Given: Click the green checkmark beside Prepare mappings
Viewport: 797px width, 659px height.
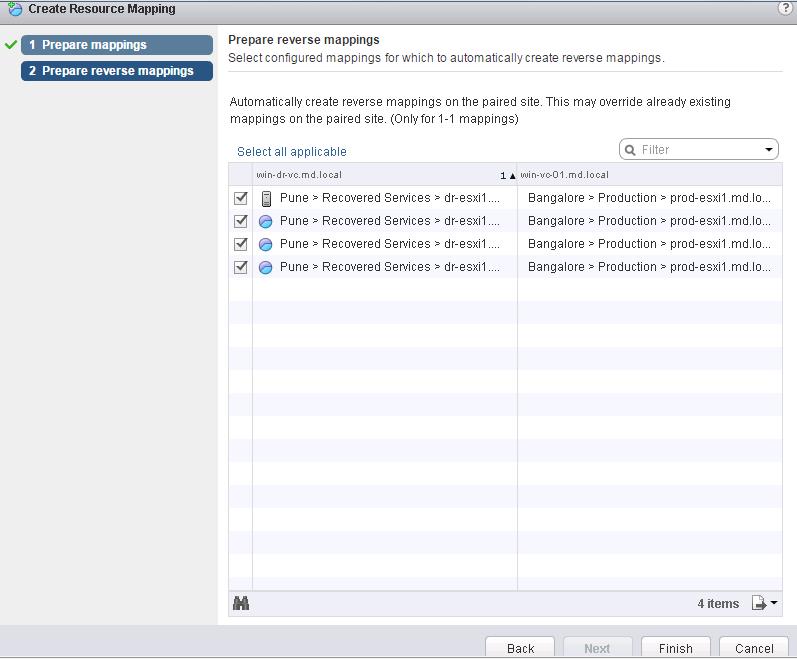Looking at the screenshot, I should point(11,45).
